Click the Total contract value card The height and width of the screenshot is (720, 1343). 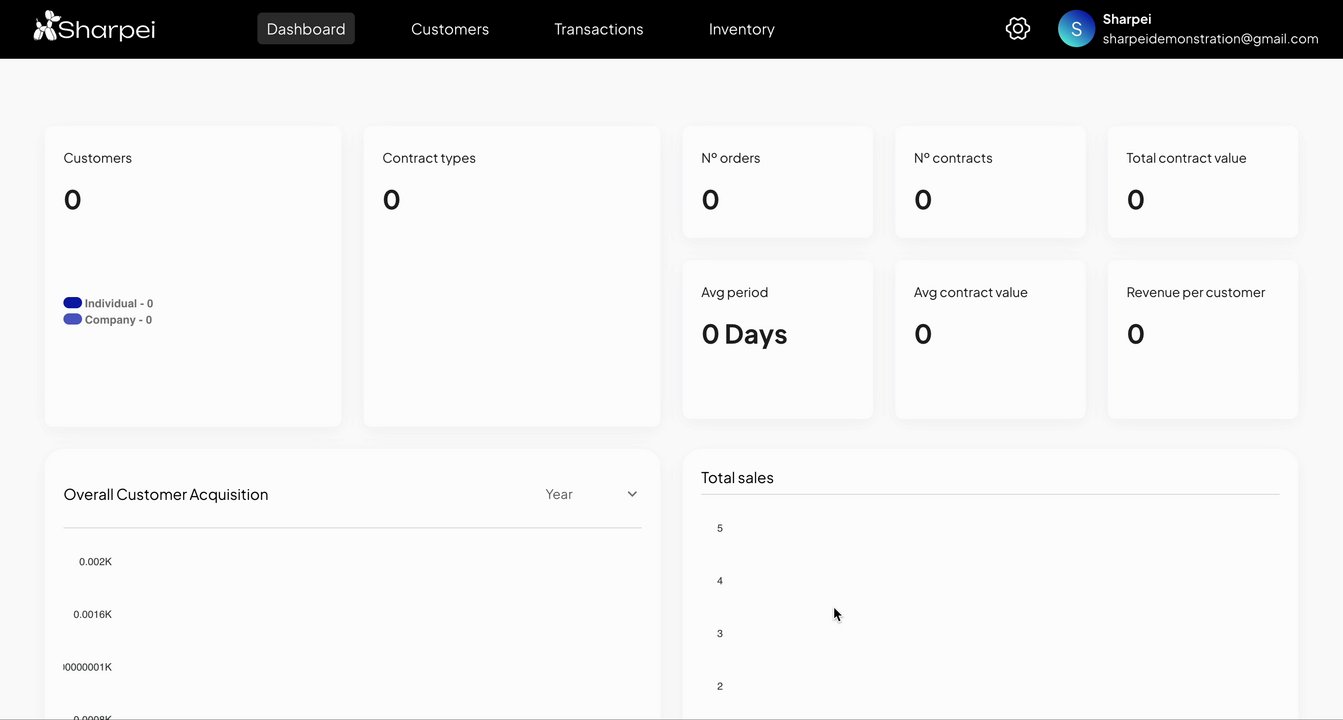pos(1202,182)
